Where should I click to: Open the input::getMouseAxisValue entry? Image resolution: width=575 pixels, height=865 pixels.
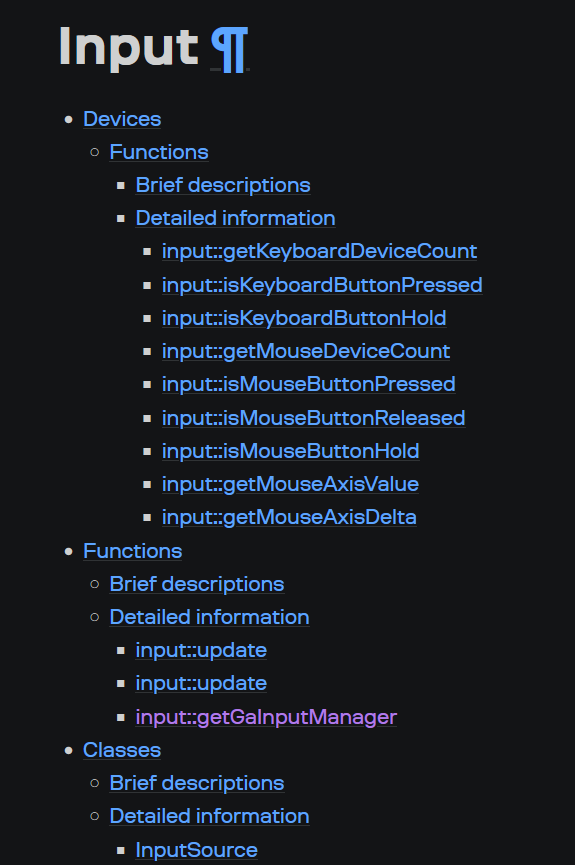pos(290,484)
